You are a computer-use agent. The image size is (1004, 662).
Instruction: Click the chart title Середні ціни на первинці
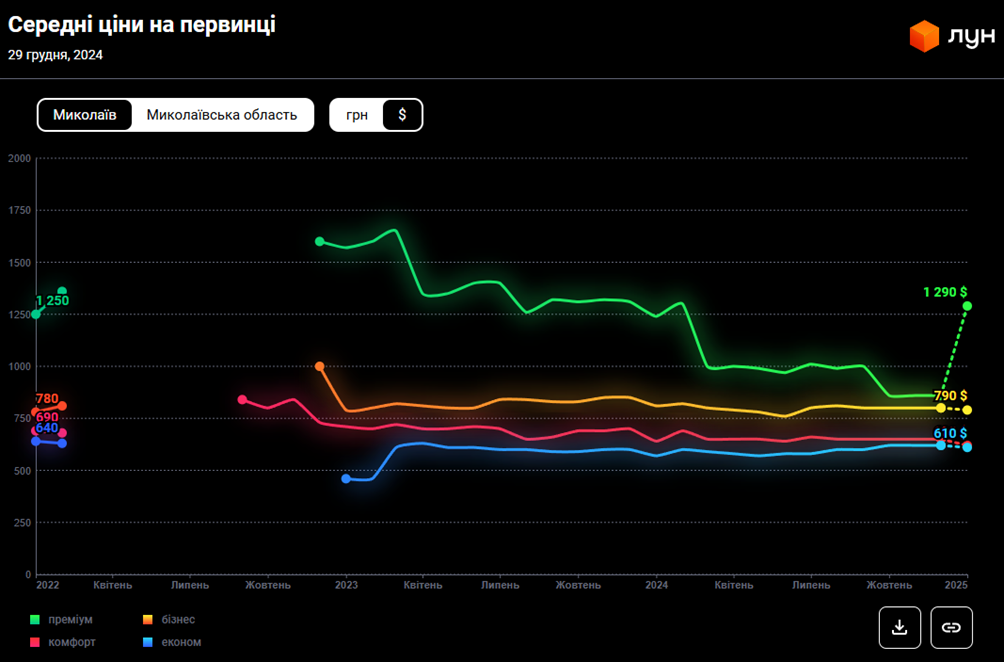[x=142, y=25]
